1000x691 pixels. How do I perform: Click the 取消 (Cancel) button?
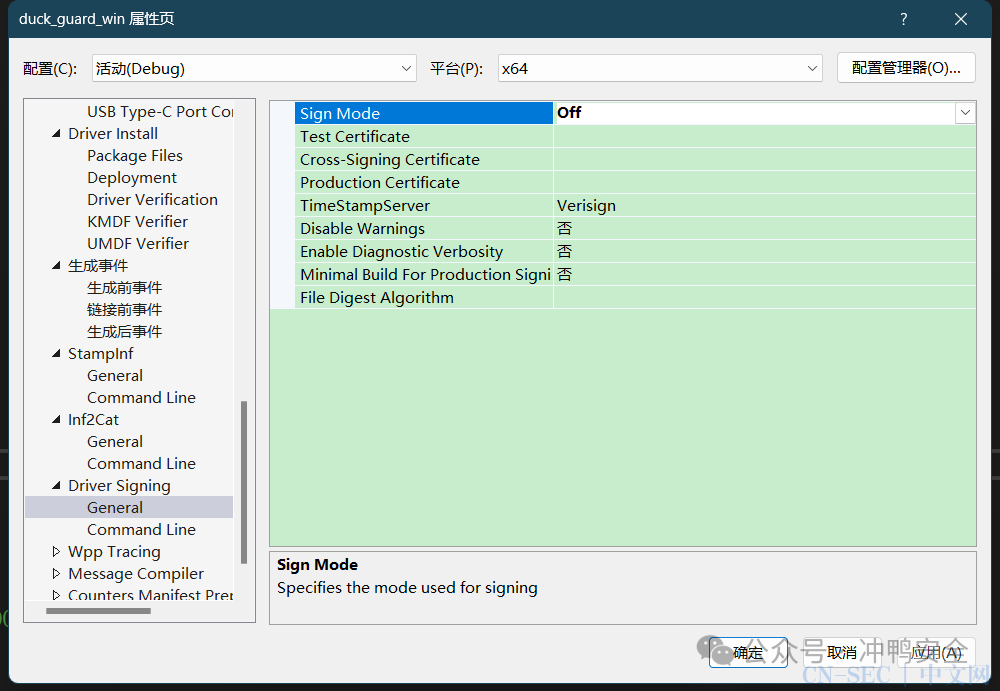842,653
